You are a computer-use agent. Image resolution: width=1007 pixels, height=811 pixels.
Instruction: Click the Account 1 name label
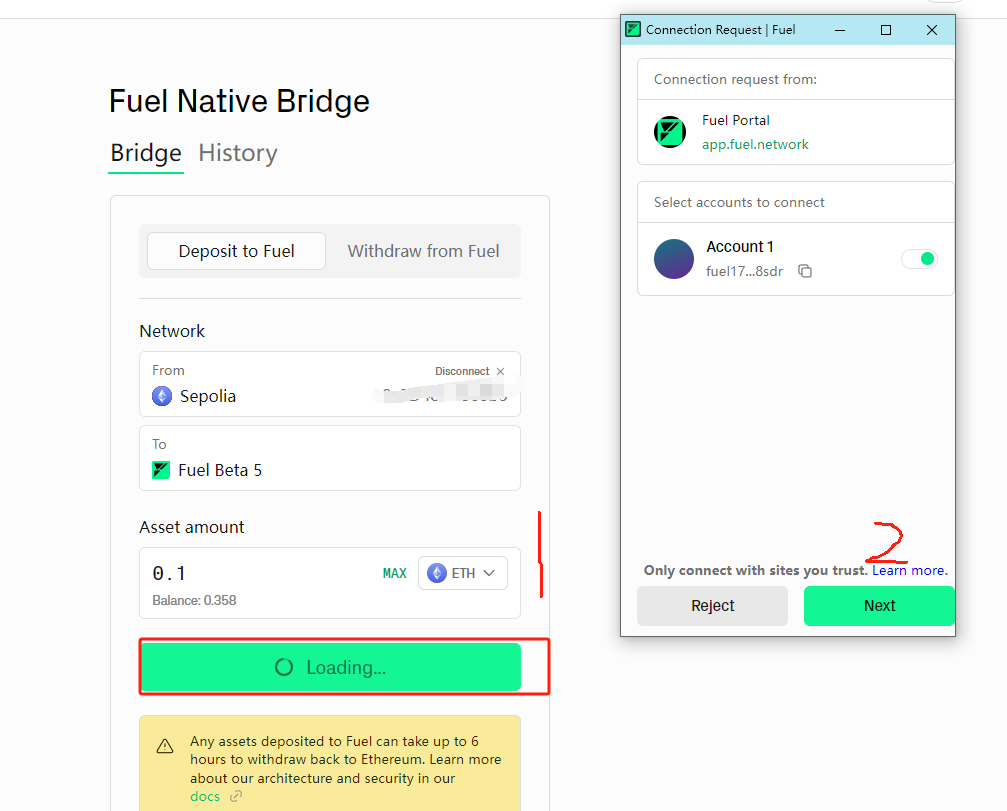740,247
